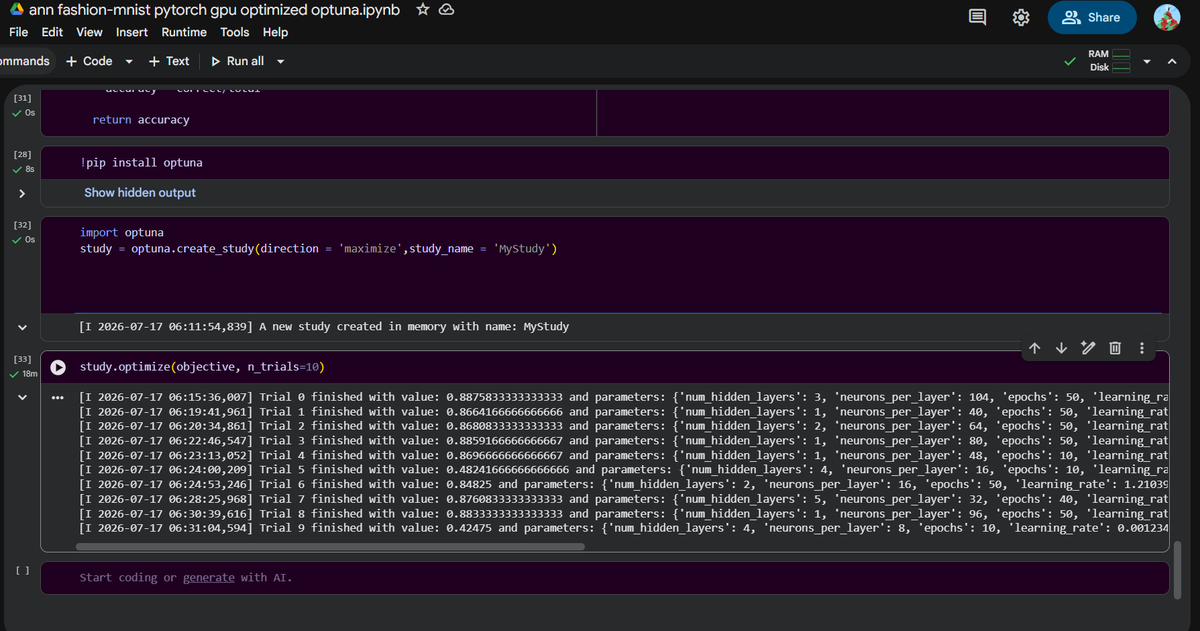Click the Trial 7 finished output line
This screenshot has width=1200, height=631.
623,498
